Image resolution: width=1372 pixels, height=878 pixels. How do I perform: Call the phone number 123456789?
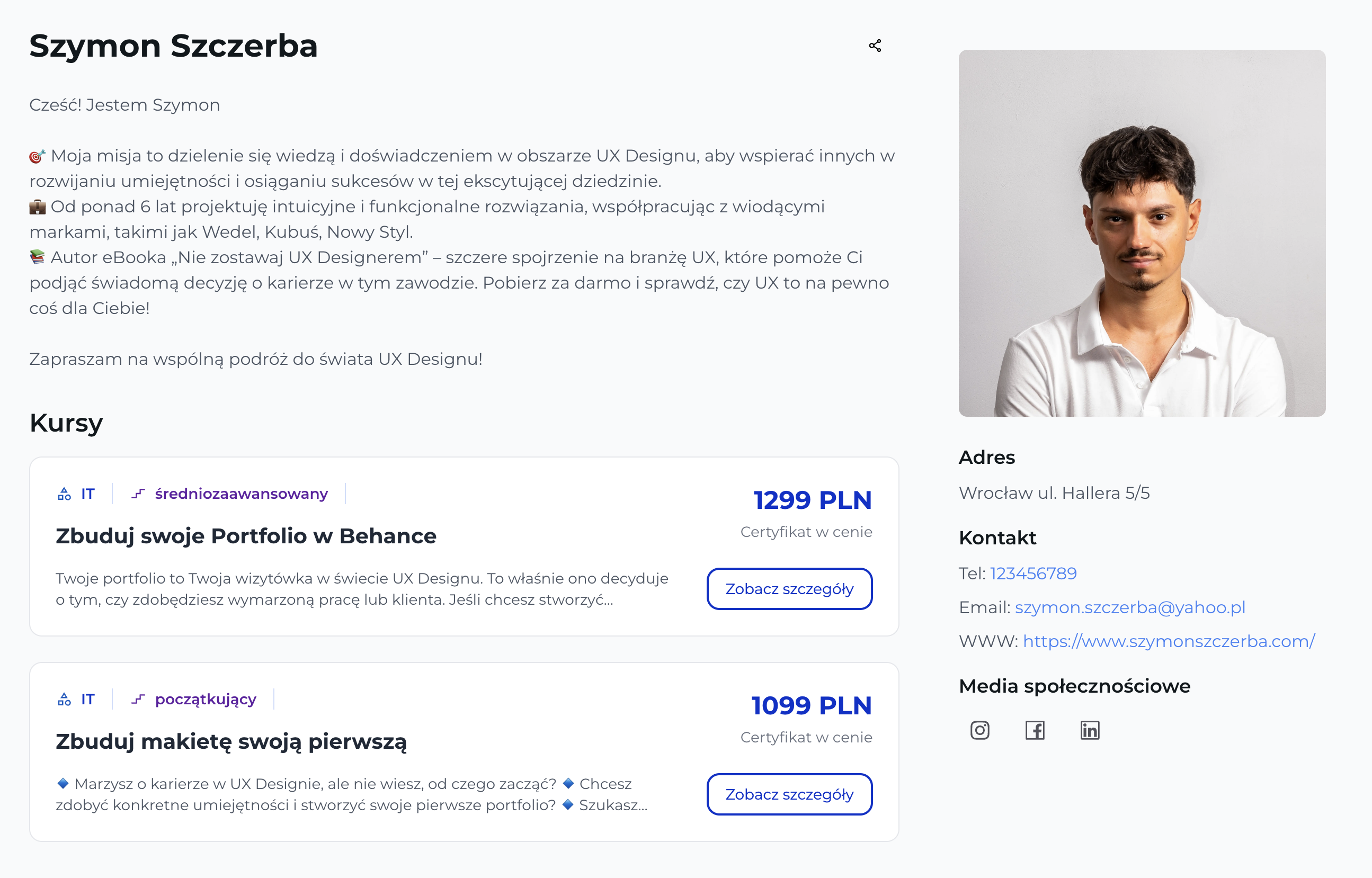[1032, 573]
